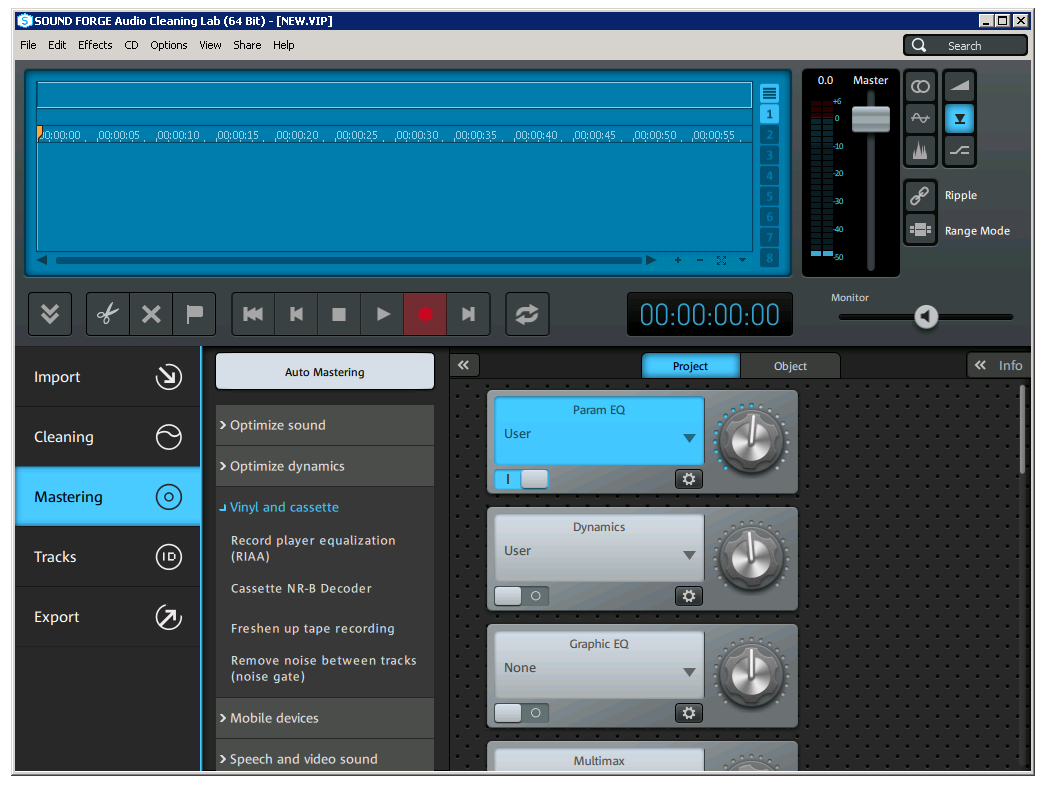
Task: Open the Share menu
Action: (x=247, y=45)
